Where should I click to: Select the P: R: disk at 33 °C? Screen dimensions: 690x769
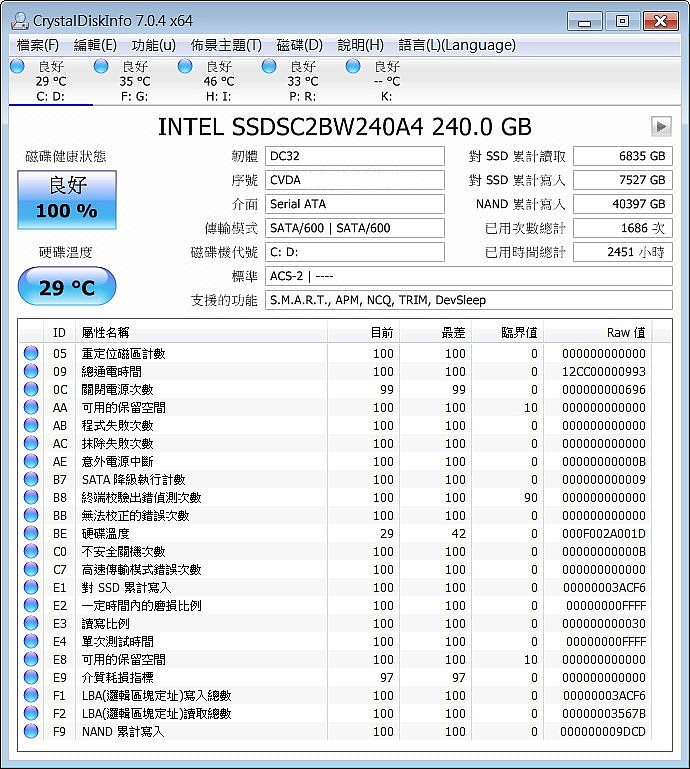point(303,81)
